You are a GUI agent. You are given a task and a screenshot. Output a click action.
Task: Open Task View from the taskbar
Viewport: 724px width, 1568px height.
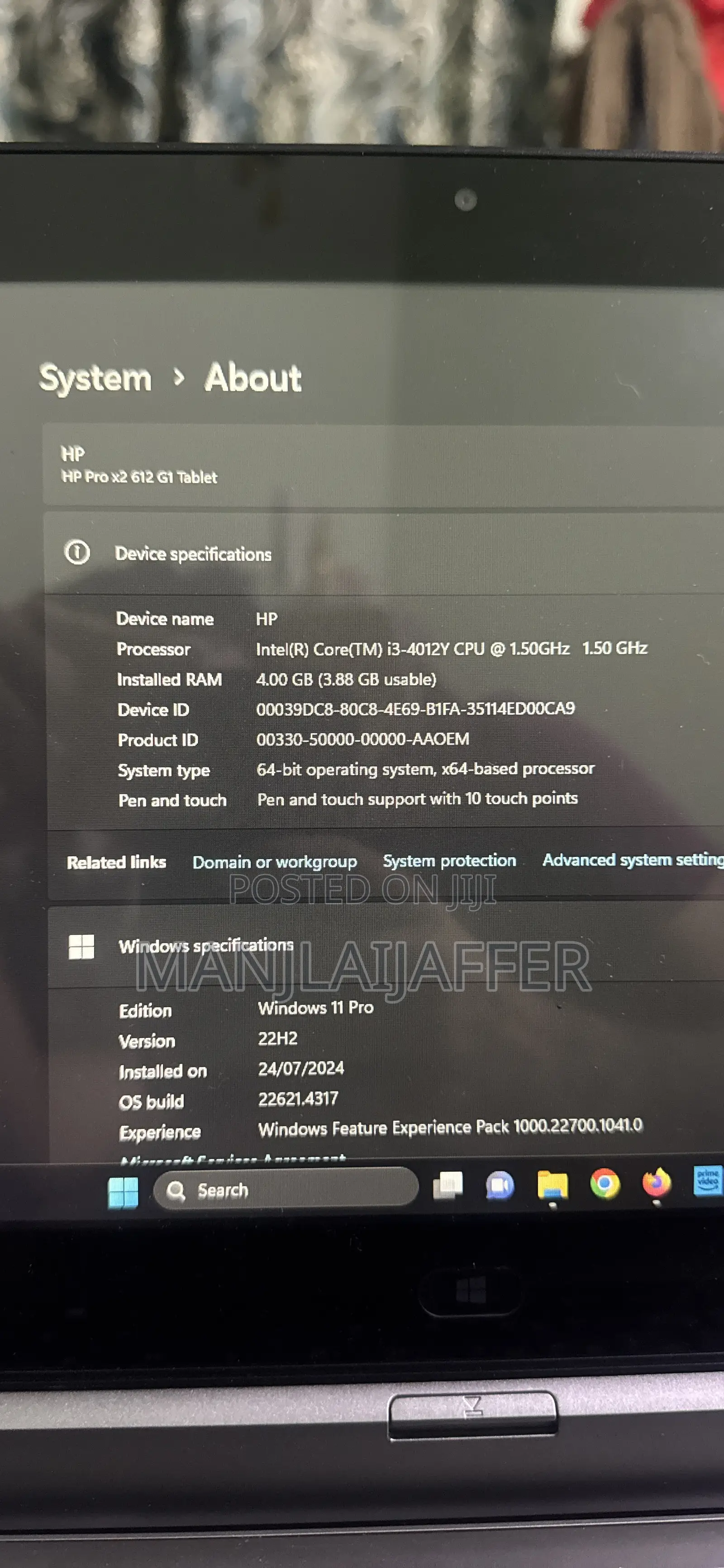point(448,1186)
